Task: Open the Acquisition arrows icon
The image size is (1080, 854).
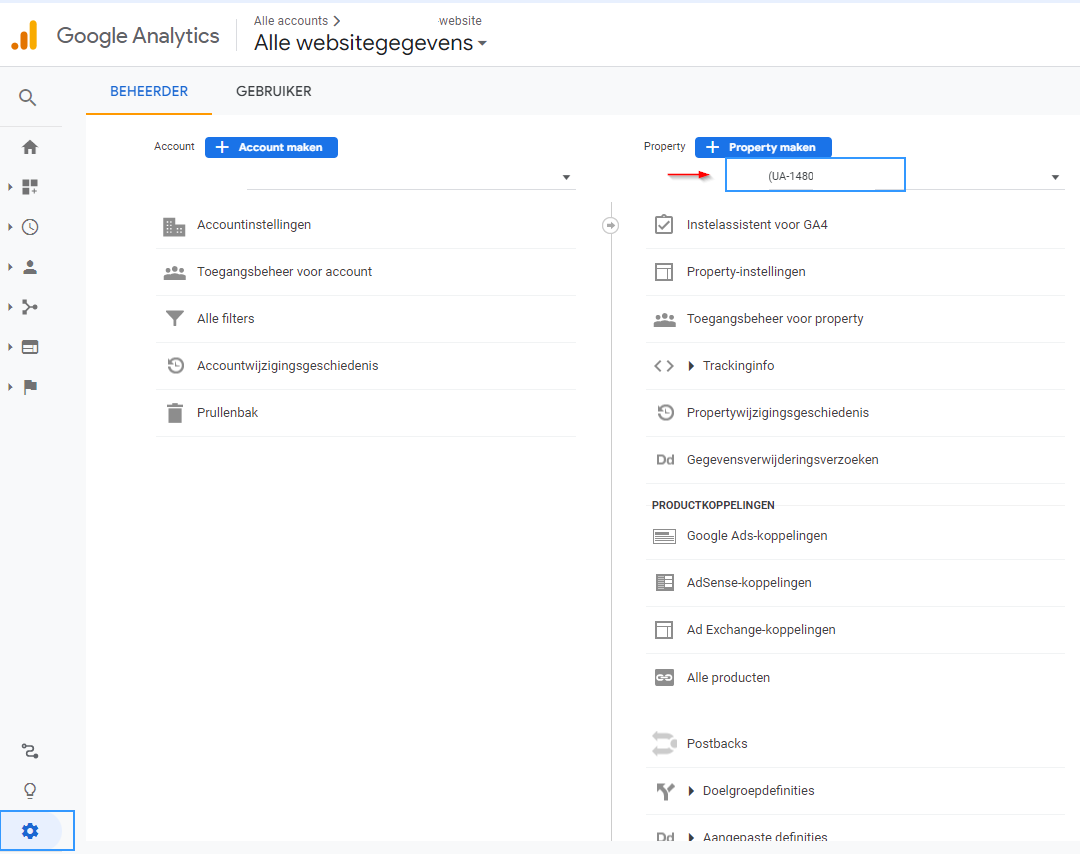Action: point(30,307)
